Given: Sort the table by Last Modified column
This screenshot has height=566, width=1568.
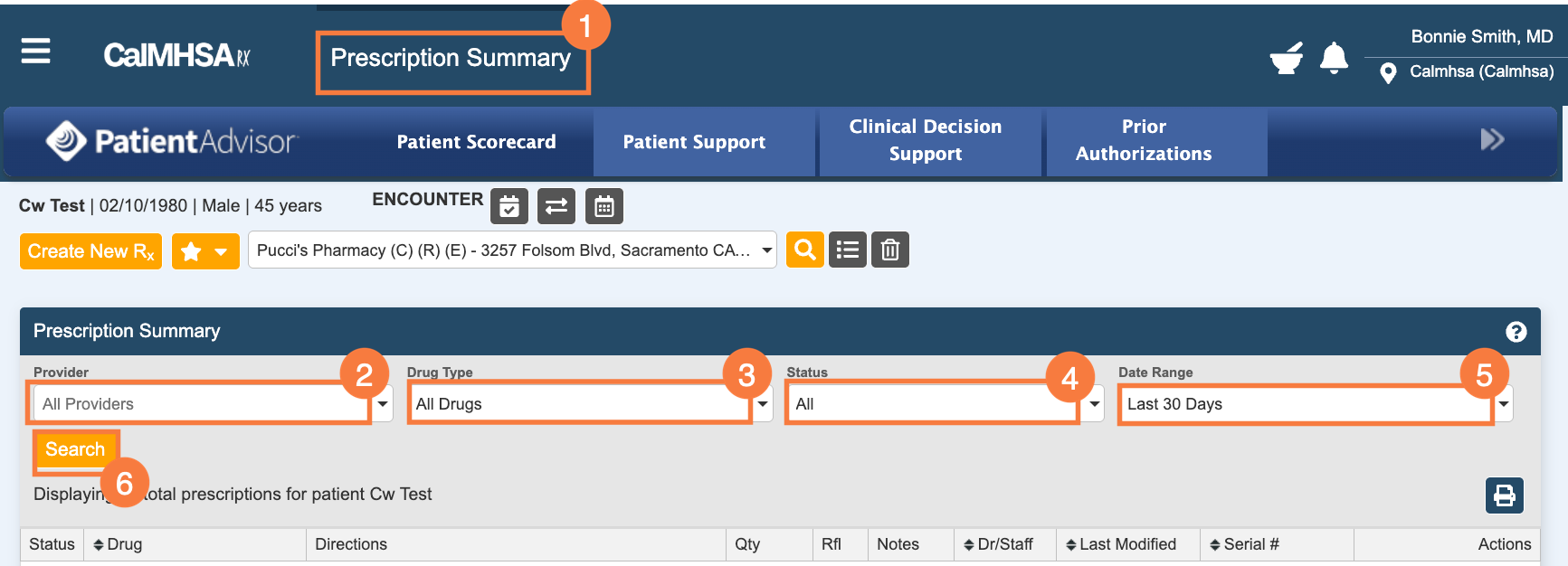Looking at the screenshot, I should pos(1121,544).
